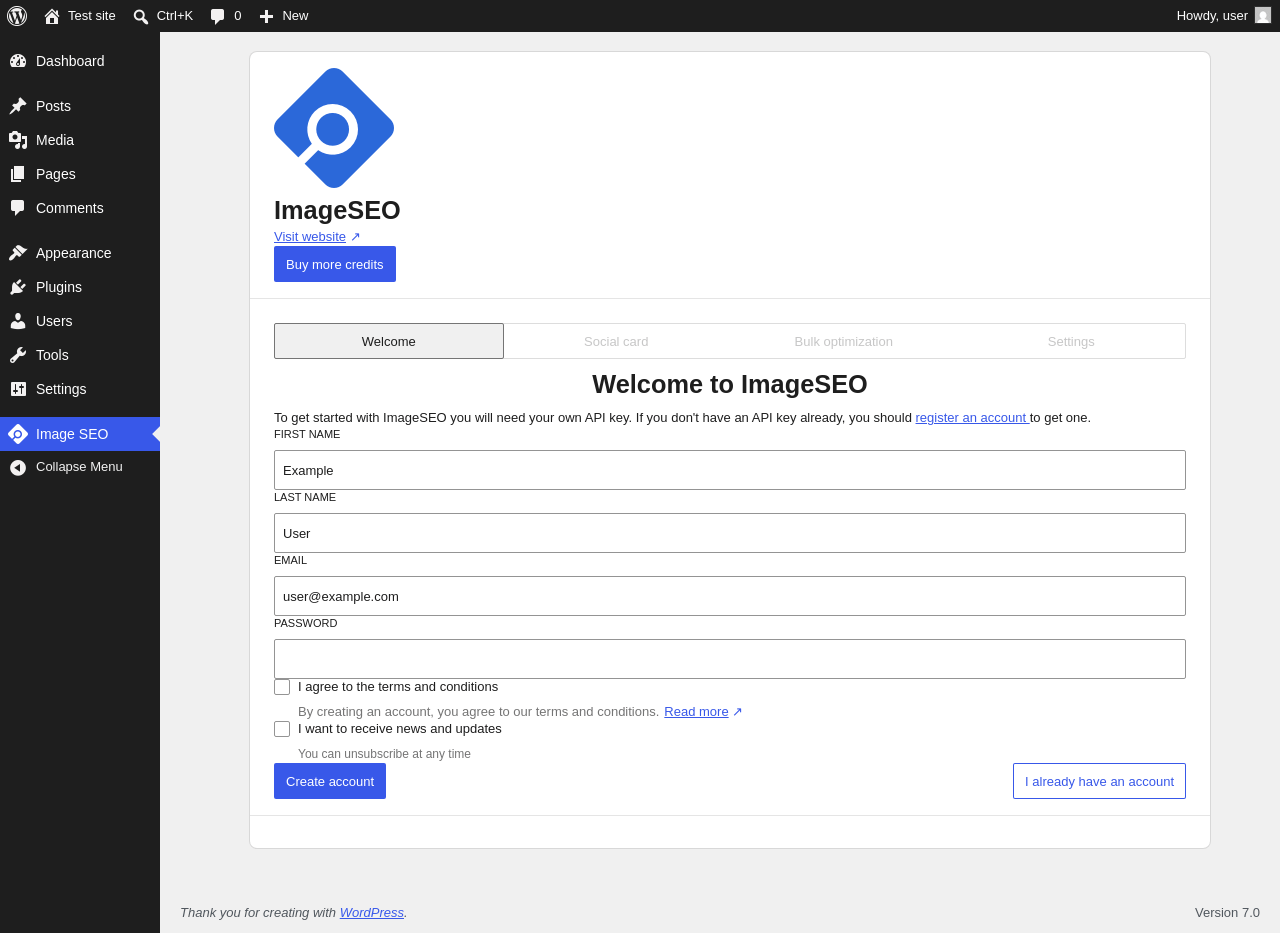Click the Posts pushpin icon
The image size is (1280, 933).
pyautogui.click(x=18, y=106)
